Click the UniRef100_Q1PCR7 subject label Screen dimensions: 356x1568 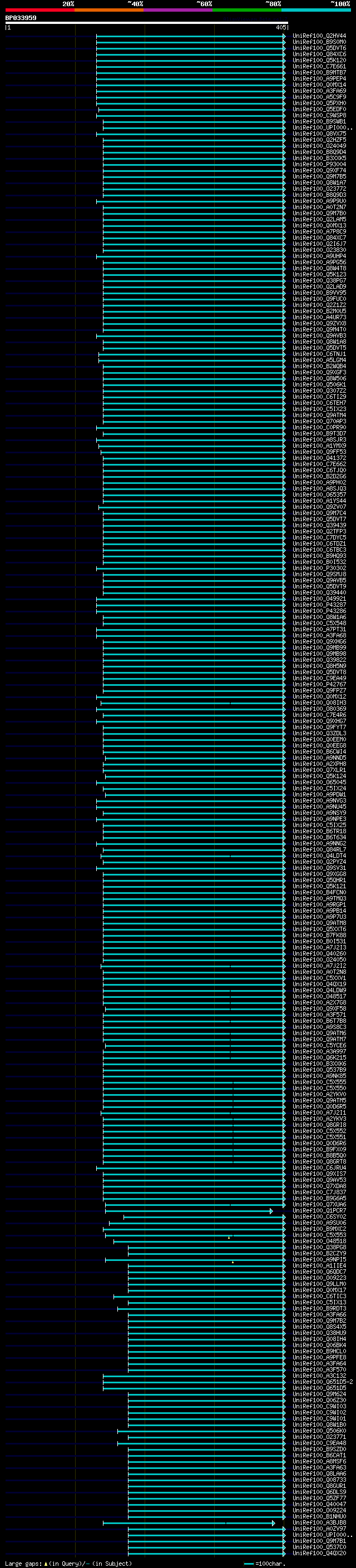pyautogui.click(x=319, y=1211)
